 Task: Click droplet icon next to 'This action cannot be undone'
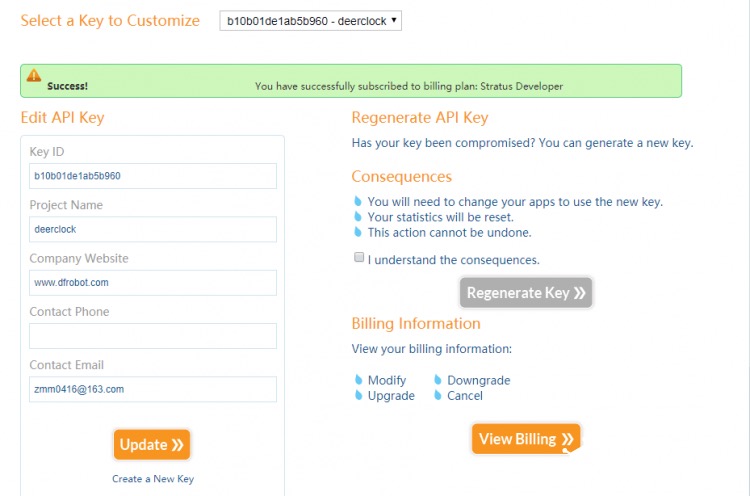pyautogui.click(x=357, y=232)
